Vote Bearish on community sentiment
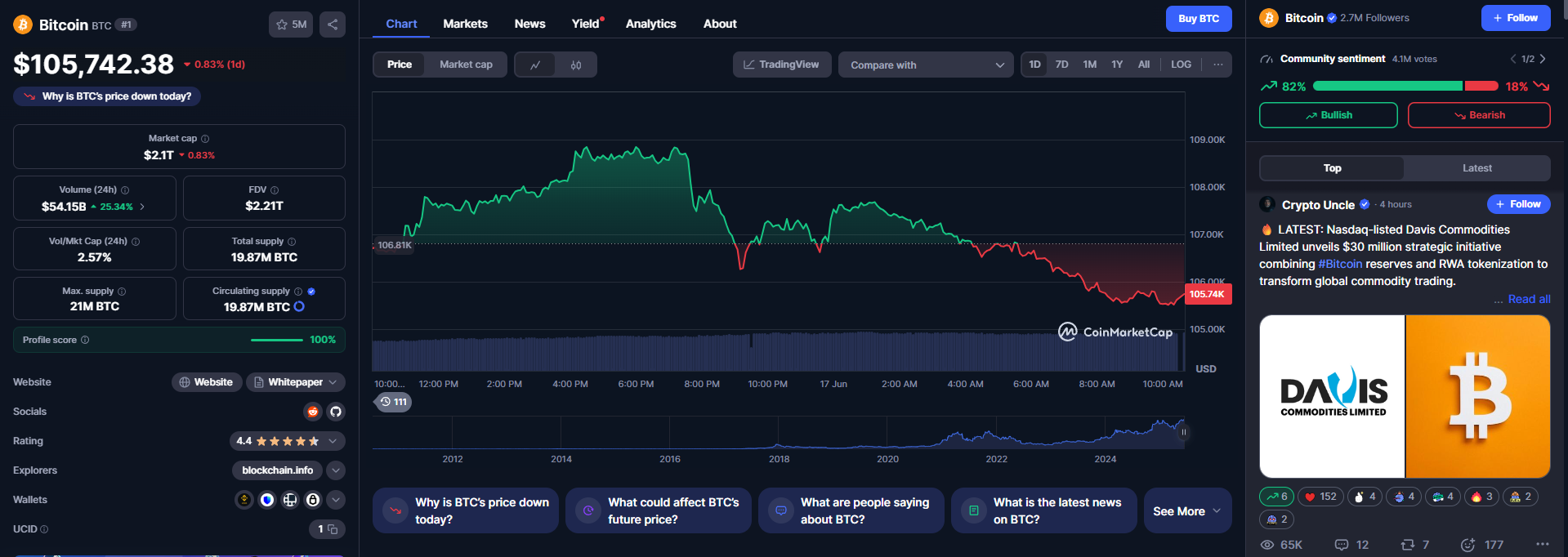This screenshot has width=1568, height=557. pyautogui.click(x=1479, y=115)
